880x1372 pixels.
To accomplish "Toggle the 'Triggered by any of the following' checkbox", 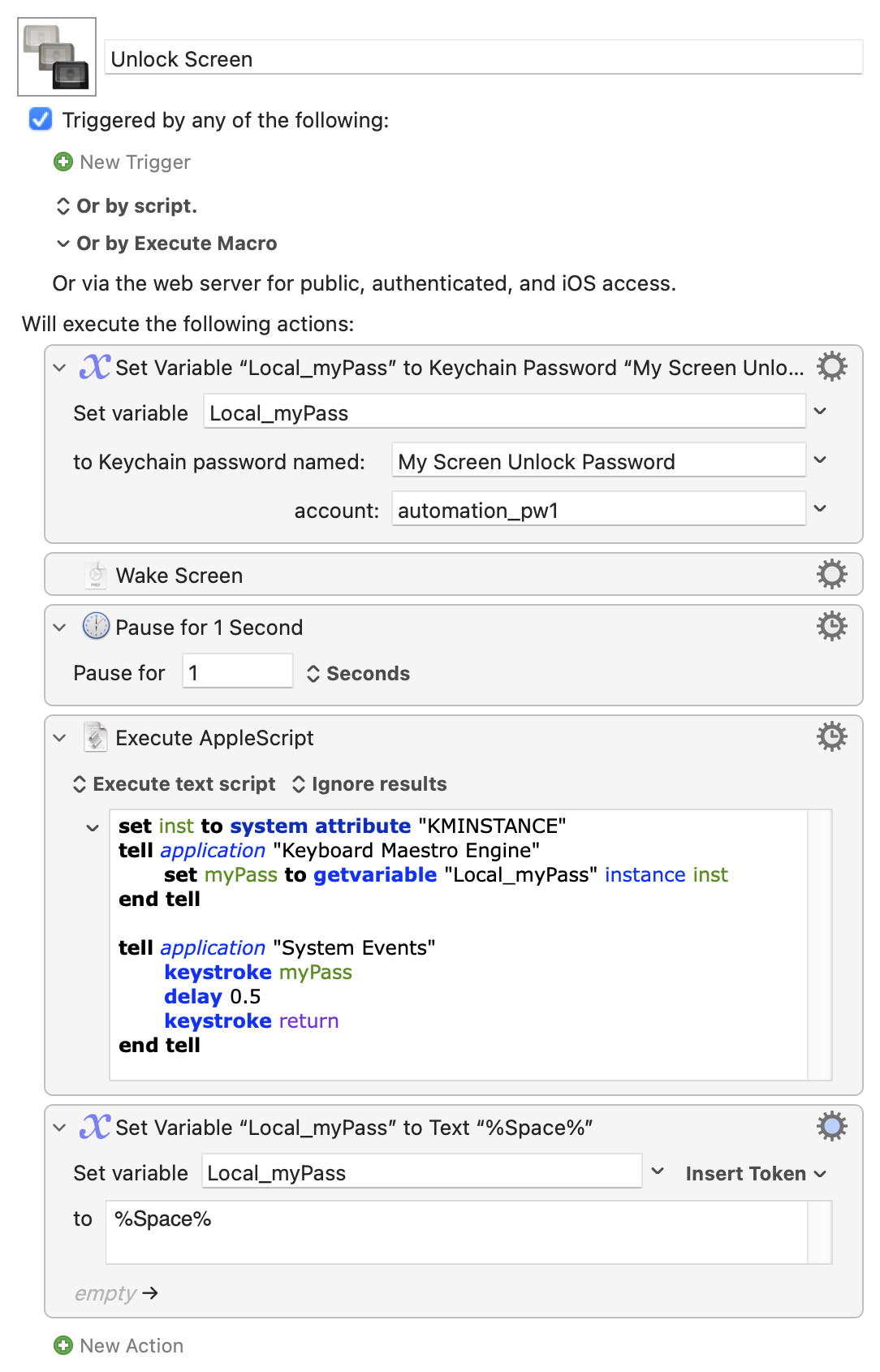I will [x=41, y=120].
